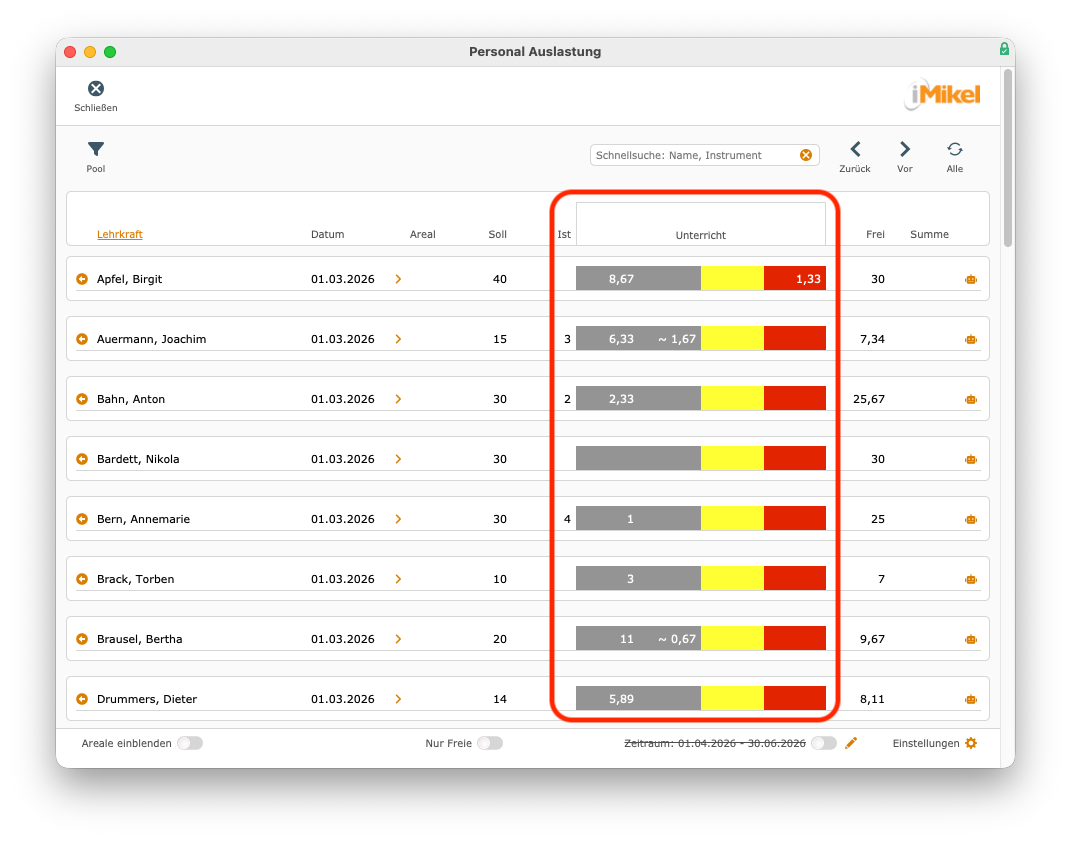Go forward with the Vor arrow
The image size is (1071, 842).
coord(904,149)
